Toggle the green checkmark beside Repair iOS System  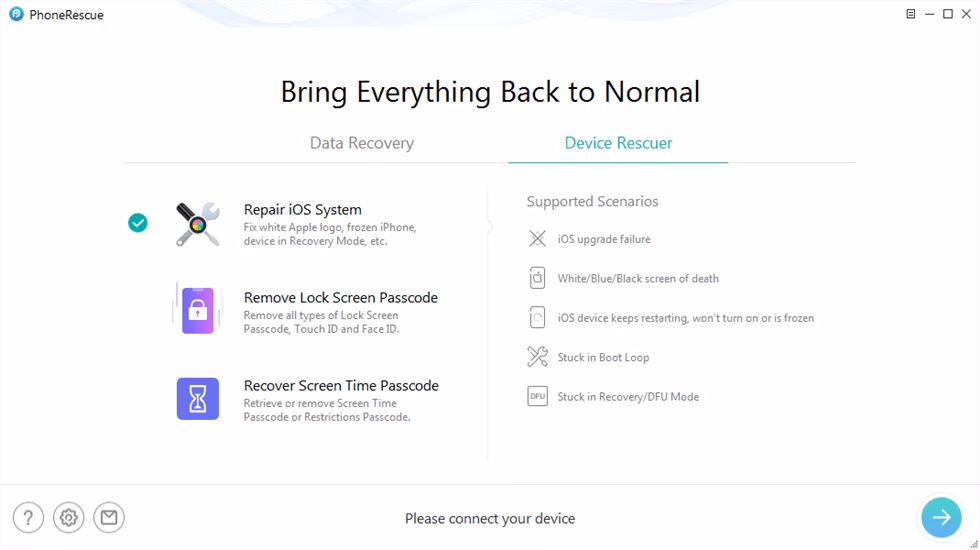point(138,223)
